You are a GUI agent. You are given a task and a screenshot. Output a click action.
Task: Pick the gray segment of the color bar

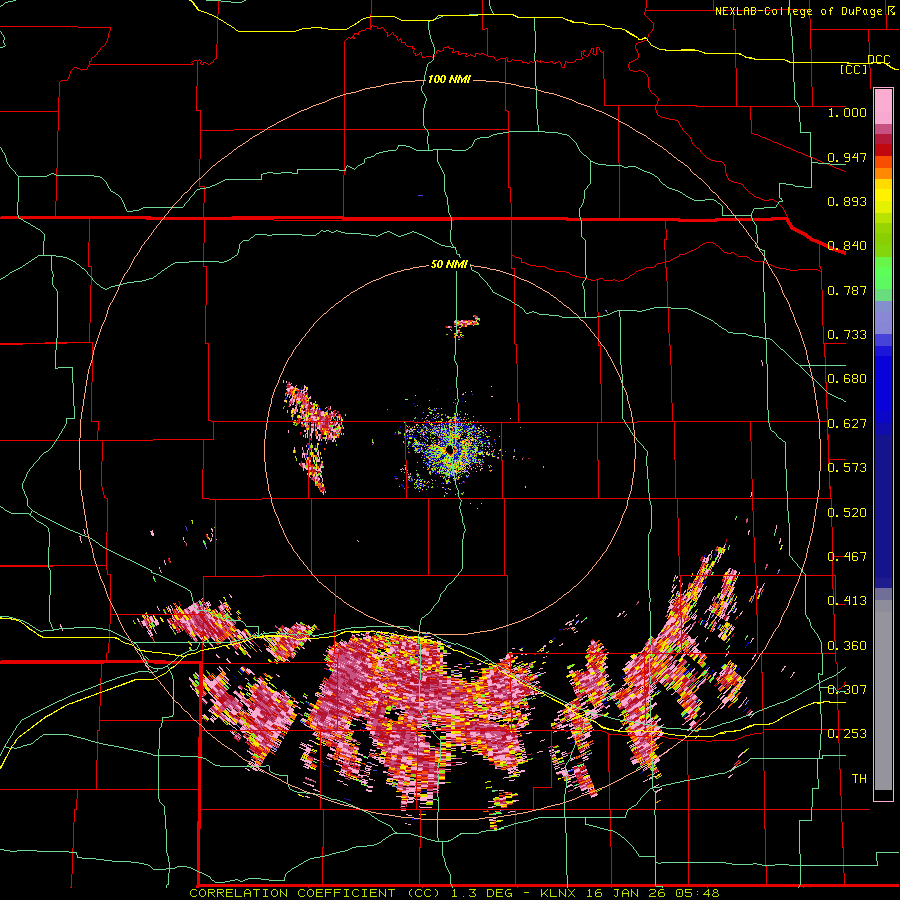(883, 695)
